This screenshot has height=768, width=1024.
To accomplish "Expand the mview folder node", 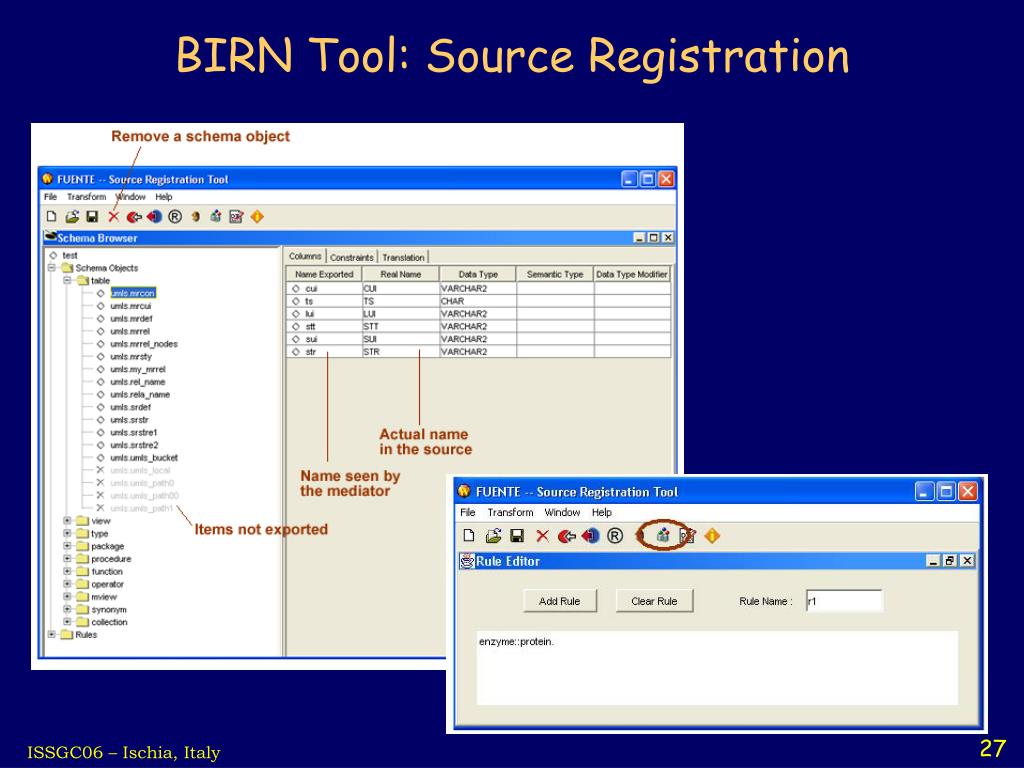I will coord(67,597).
